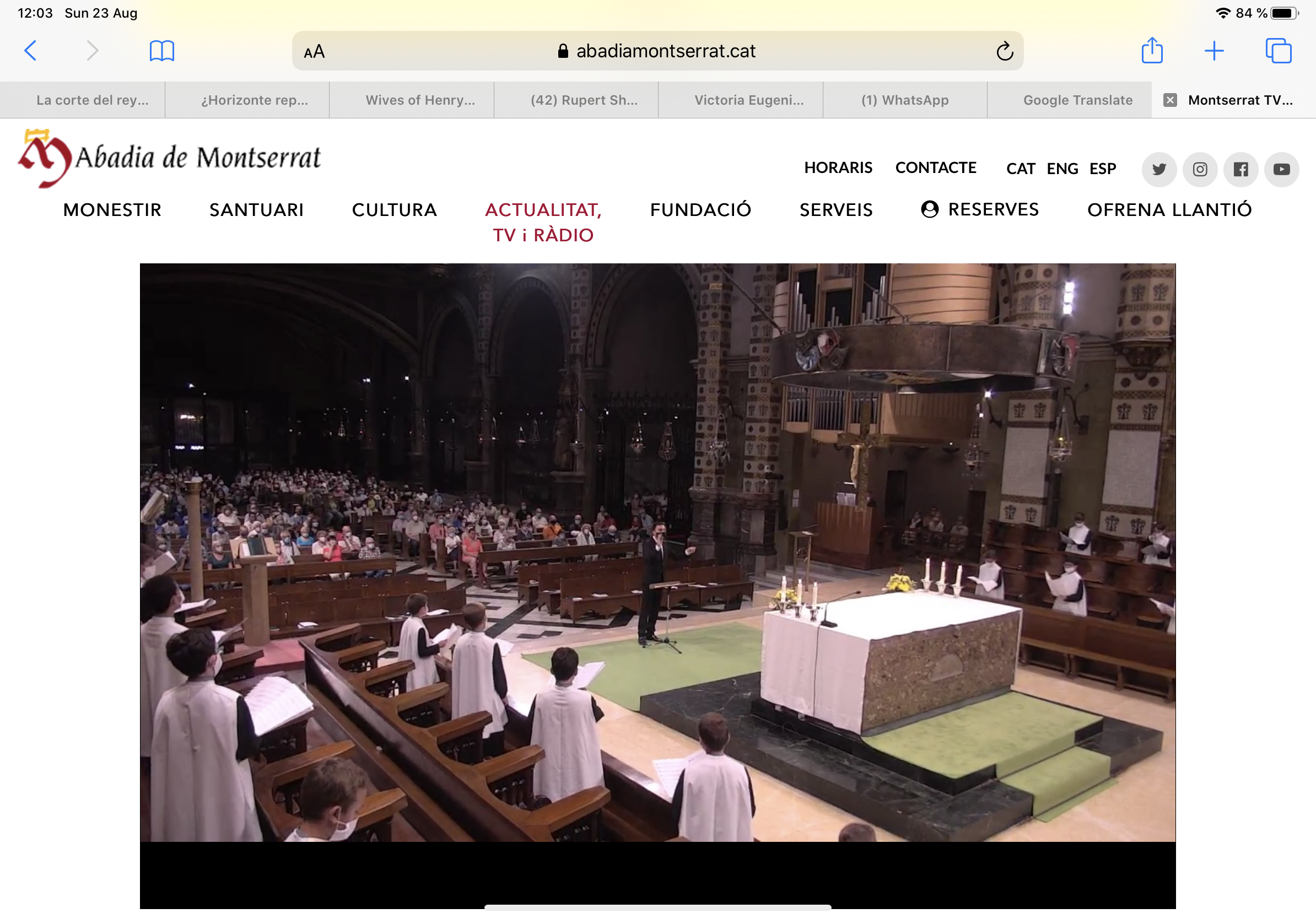The height and width of the screenshot is (919, 1316).
Task: Tap the Safari back arrow
Action: (x=31, y=51)
